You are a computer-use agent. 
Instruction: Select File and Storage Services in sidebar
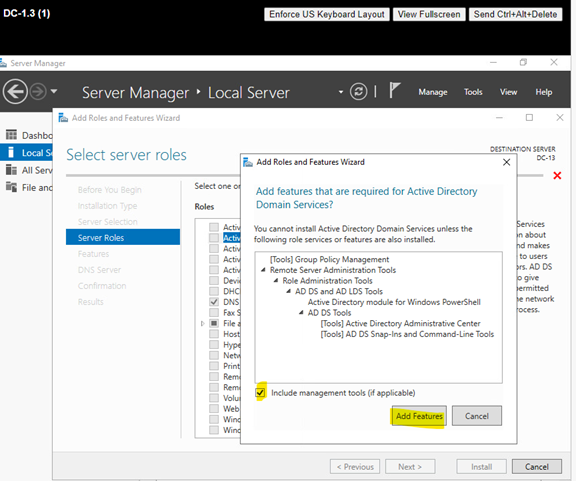click(x=26, y=187)
